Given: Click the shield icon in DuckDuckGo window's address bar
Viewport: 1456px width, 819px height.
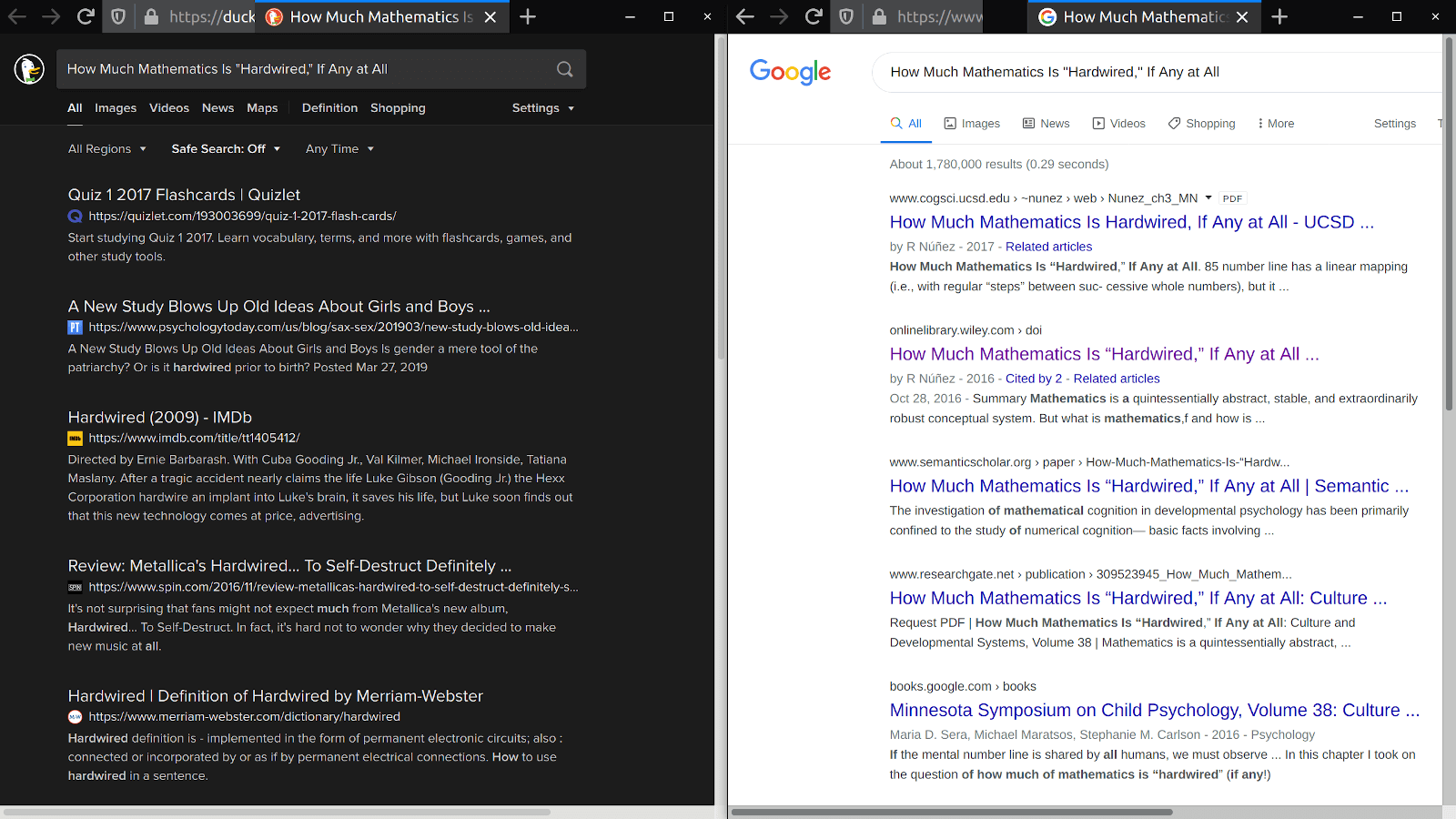Looking at the screenshot, I should coord(118,16).
